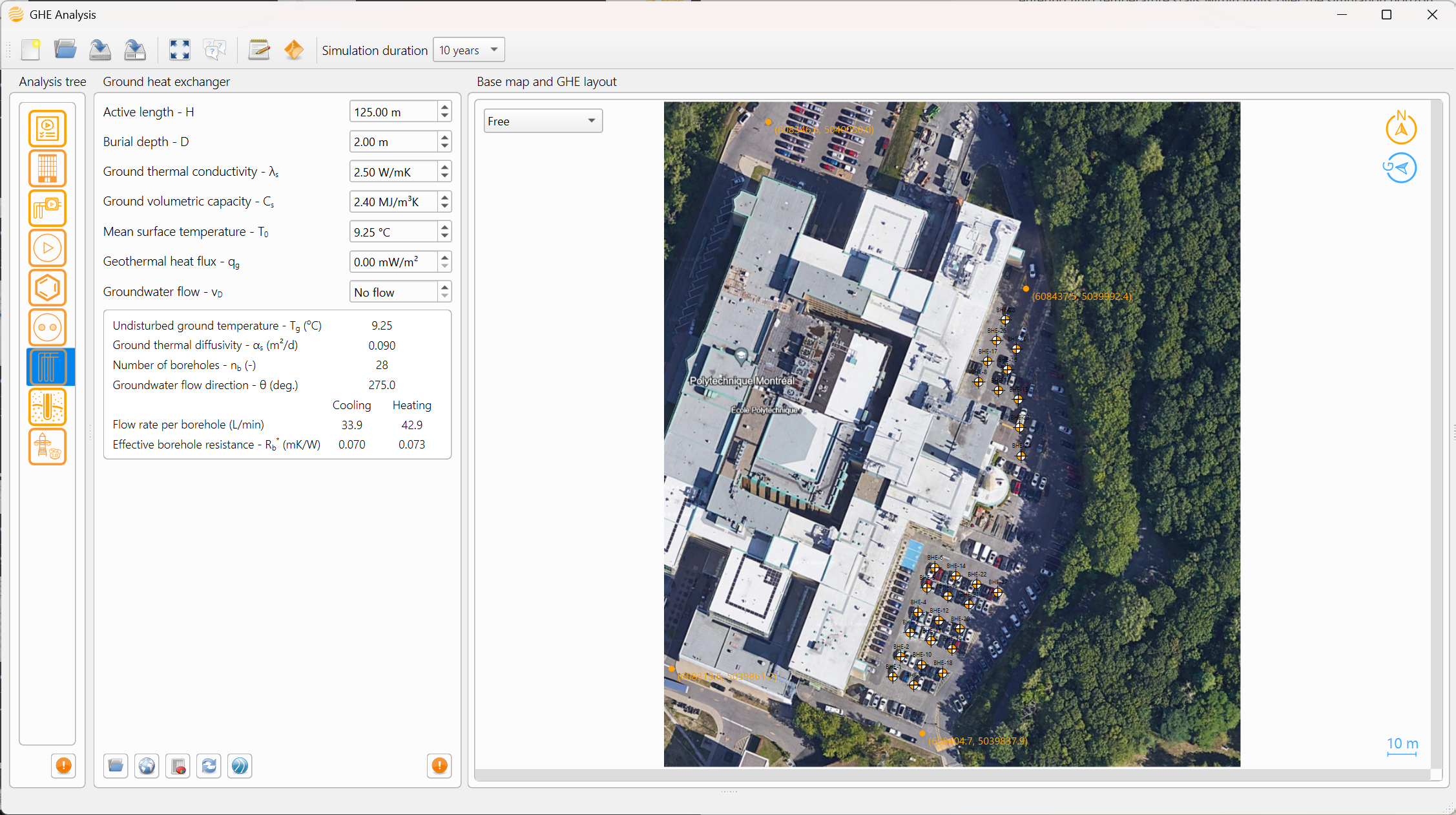Click the Cooling column header
The image size is (1456, 815).
[x=352, y=405]
